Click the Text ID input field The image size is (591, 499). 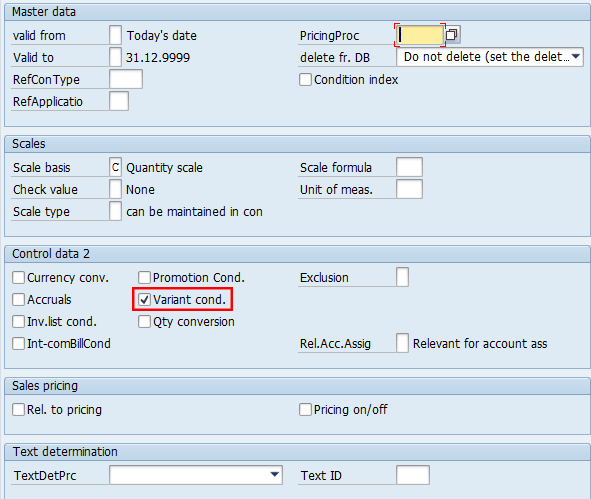pos(413,475)
